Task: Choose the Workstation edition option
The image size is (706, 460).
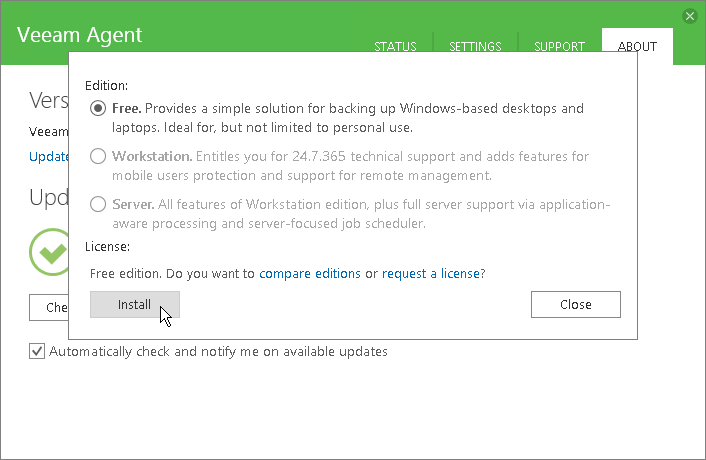Action: [x=98, y=157]
